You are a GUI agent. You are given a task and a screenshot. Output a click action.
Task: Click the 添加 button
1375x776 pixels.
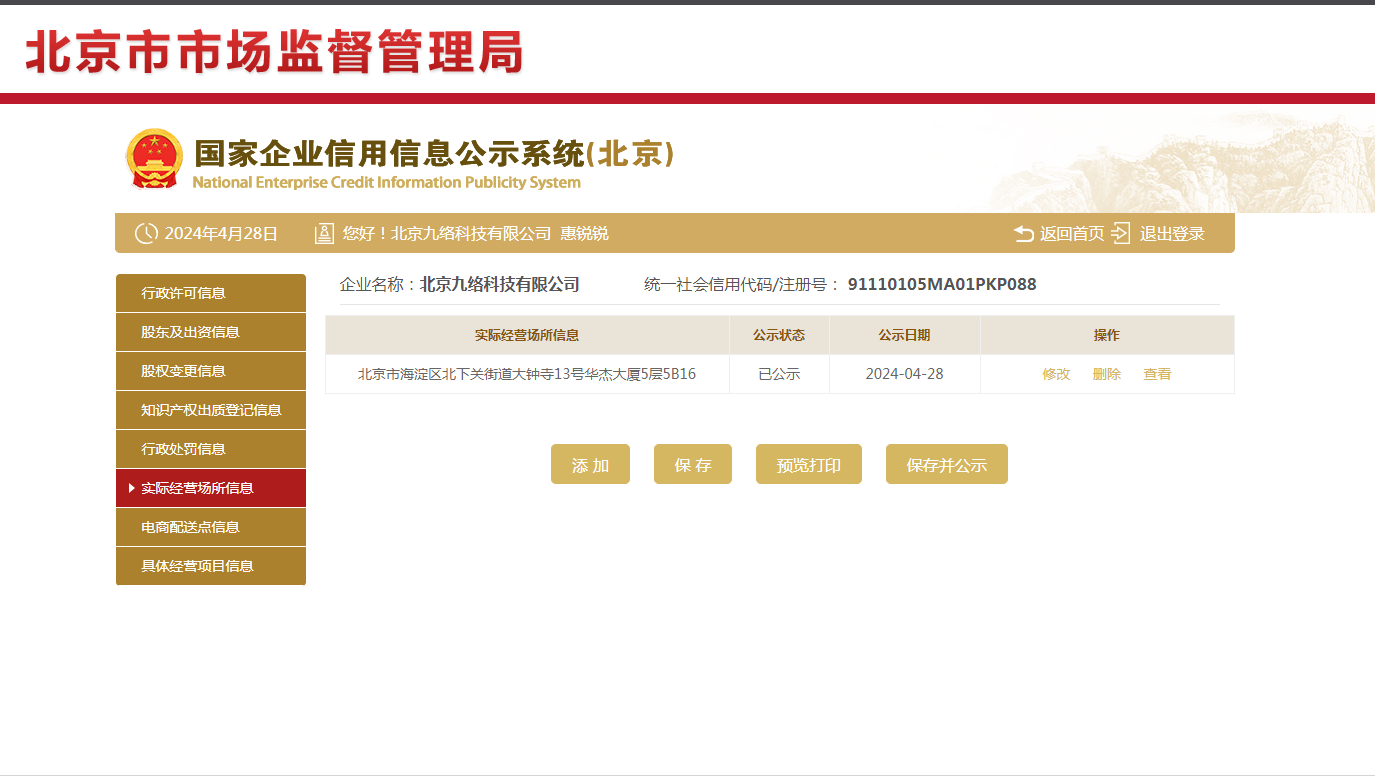click(x=590, y=464)
